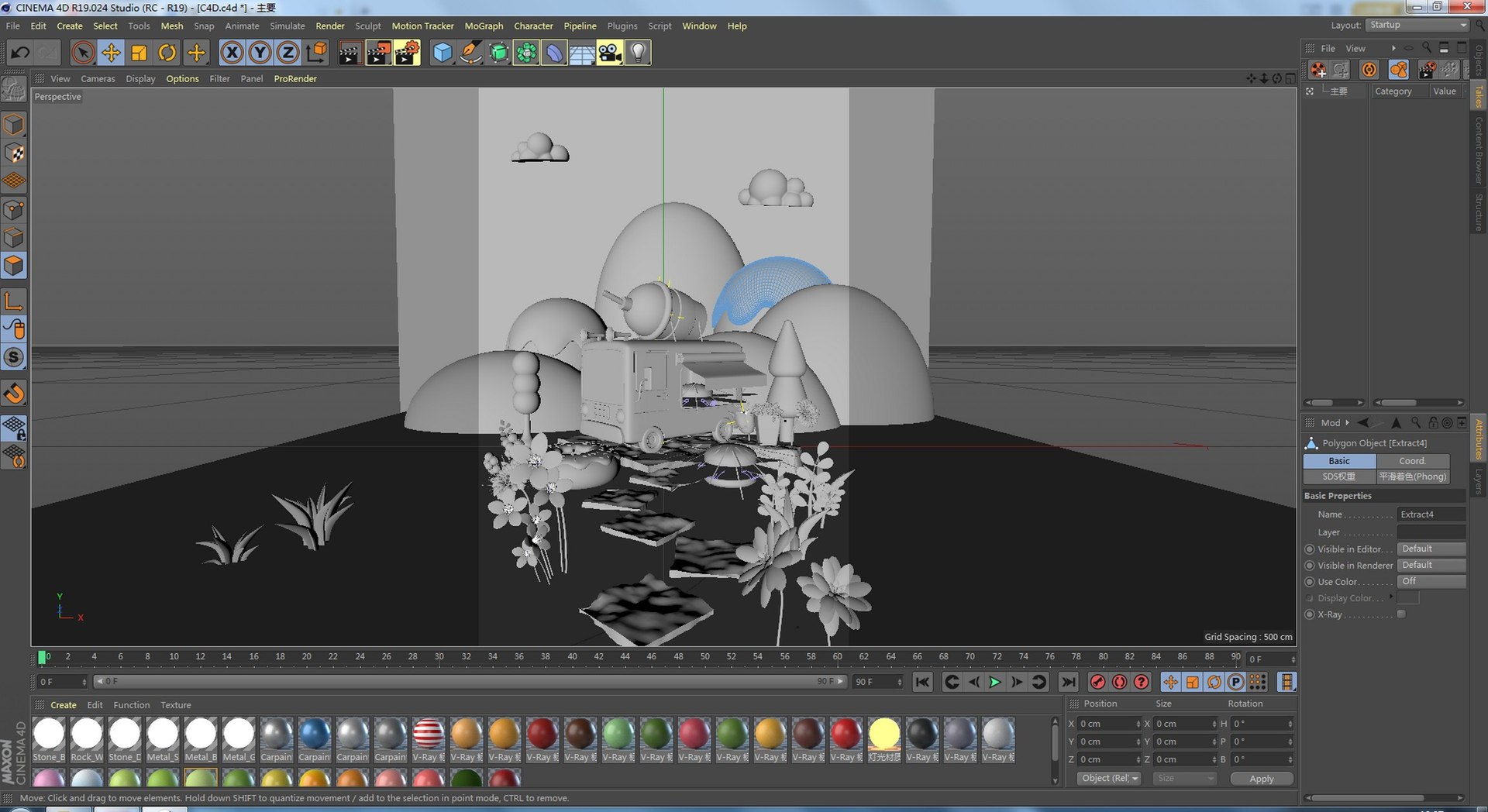This screenshot has height=812, width=1488.
Task: Toggle the X axis lock
Action: (x=232, y=53)
